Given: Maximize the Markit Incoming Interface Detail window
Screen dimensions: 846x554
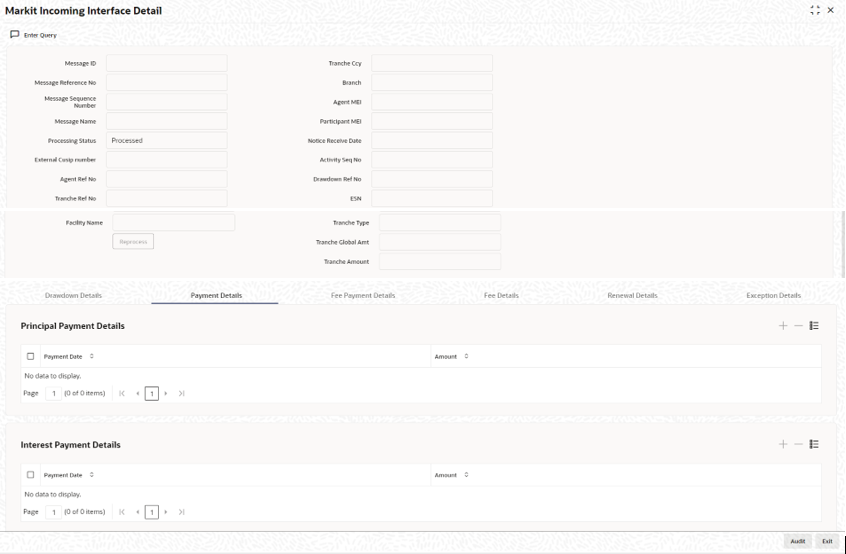Looking at the screenshot, I should pyautogui.click(x=815, y=10).
